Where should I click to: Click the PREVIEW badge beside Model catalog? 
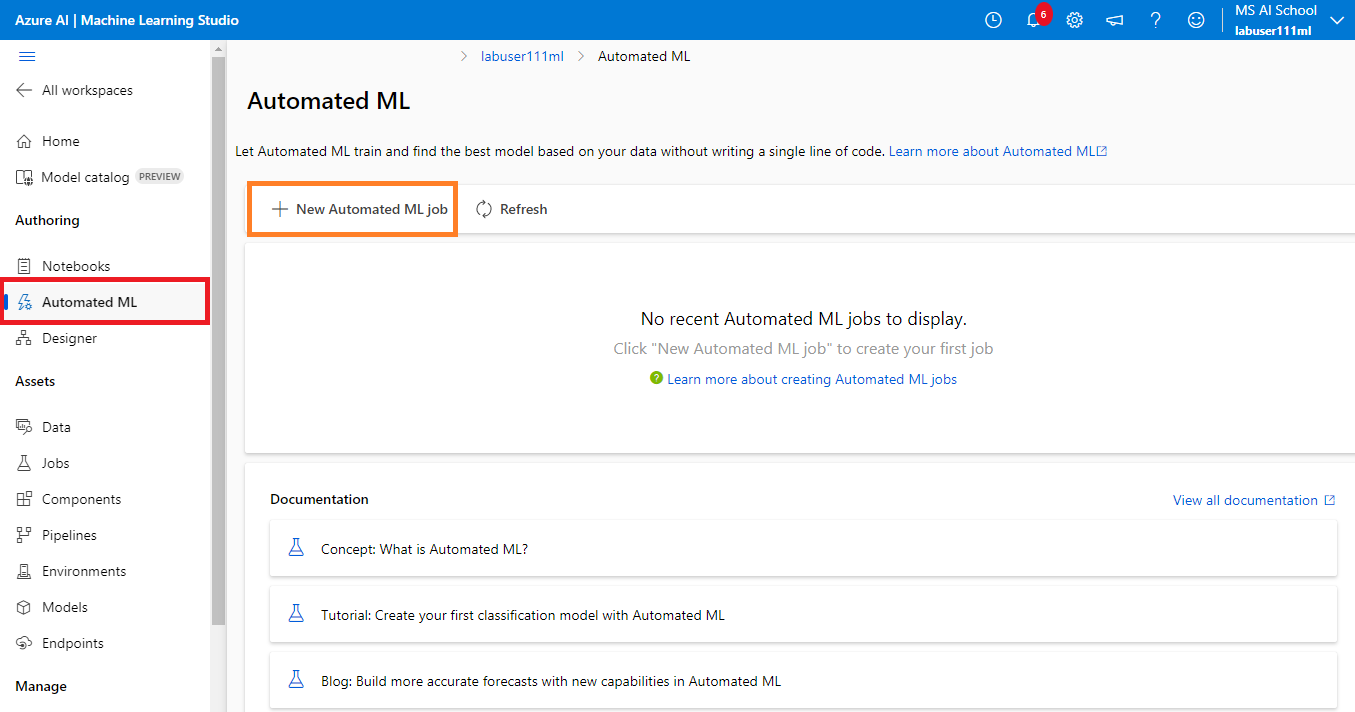pos(160,177)
